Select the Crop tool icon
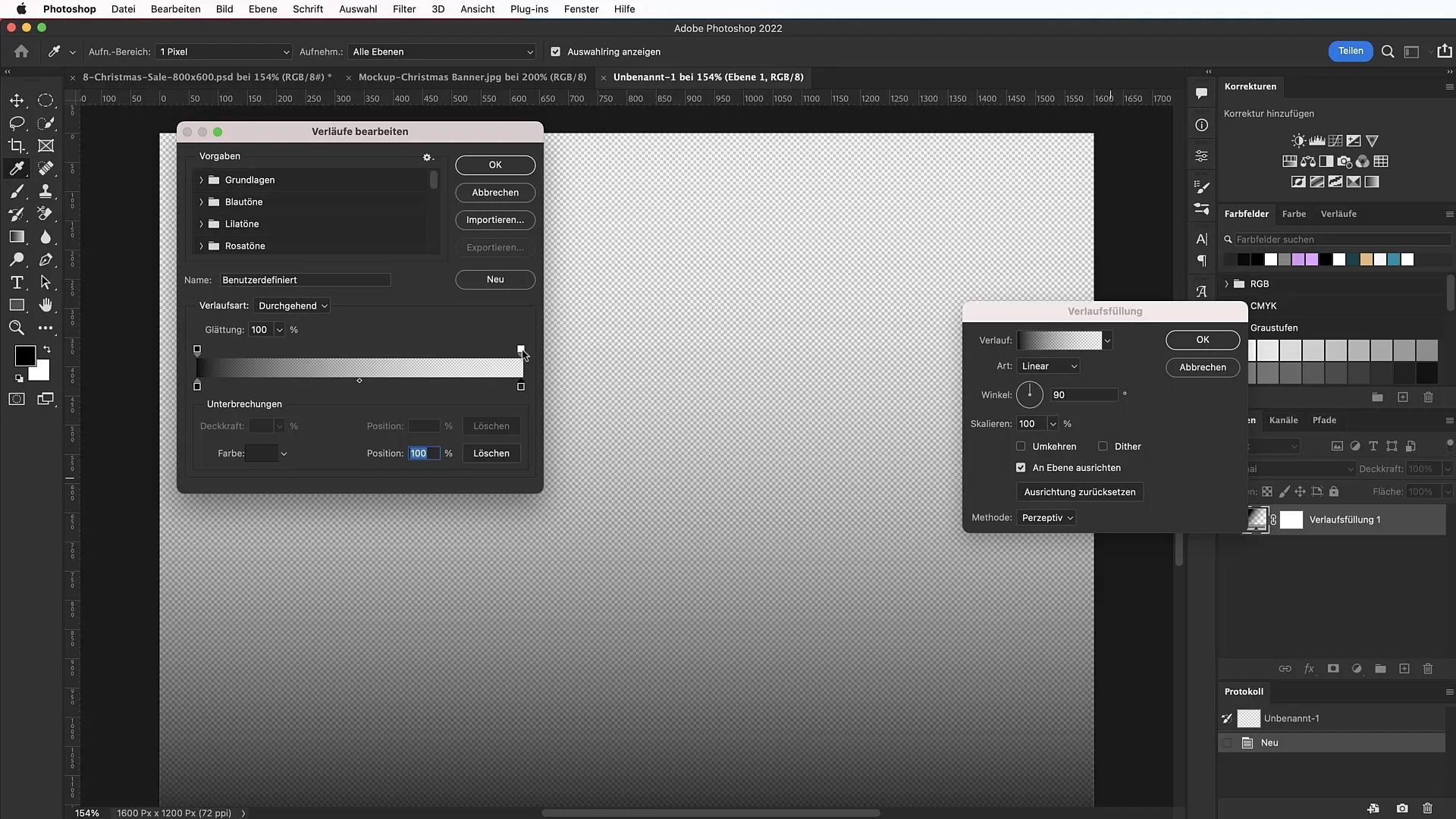The height and width of the screenshot is (819, 1456). pos(17,145)
